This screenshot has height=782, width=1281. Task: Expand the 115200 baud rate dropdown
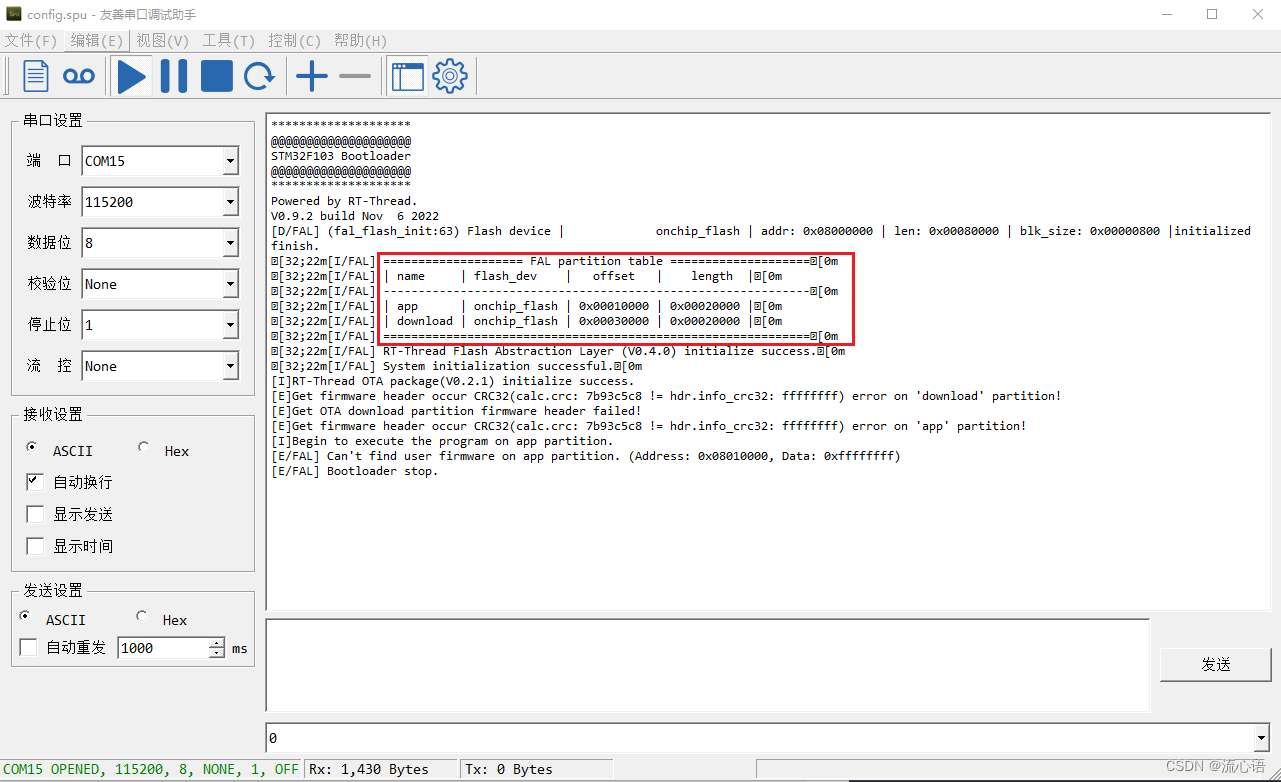click(x=230, y=202)
